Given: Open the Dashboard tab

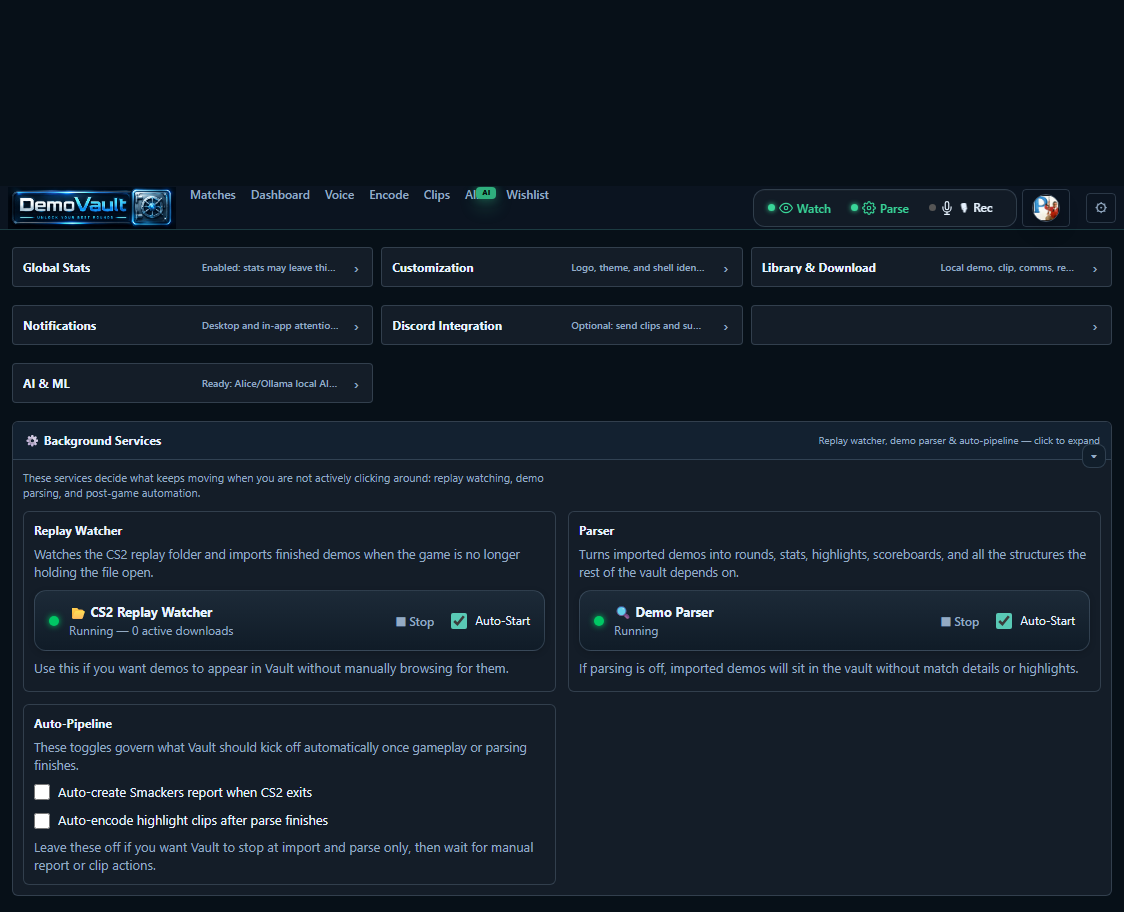Looking at the screenshot, I should (280, 195).
